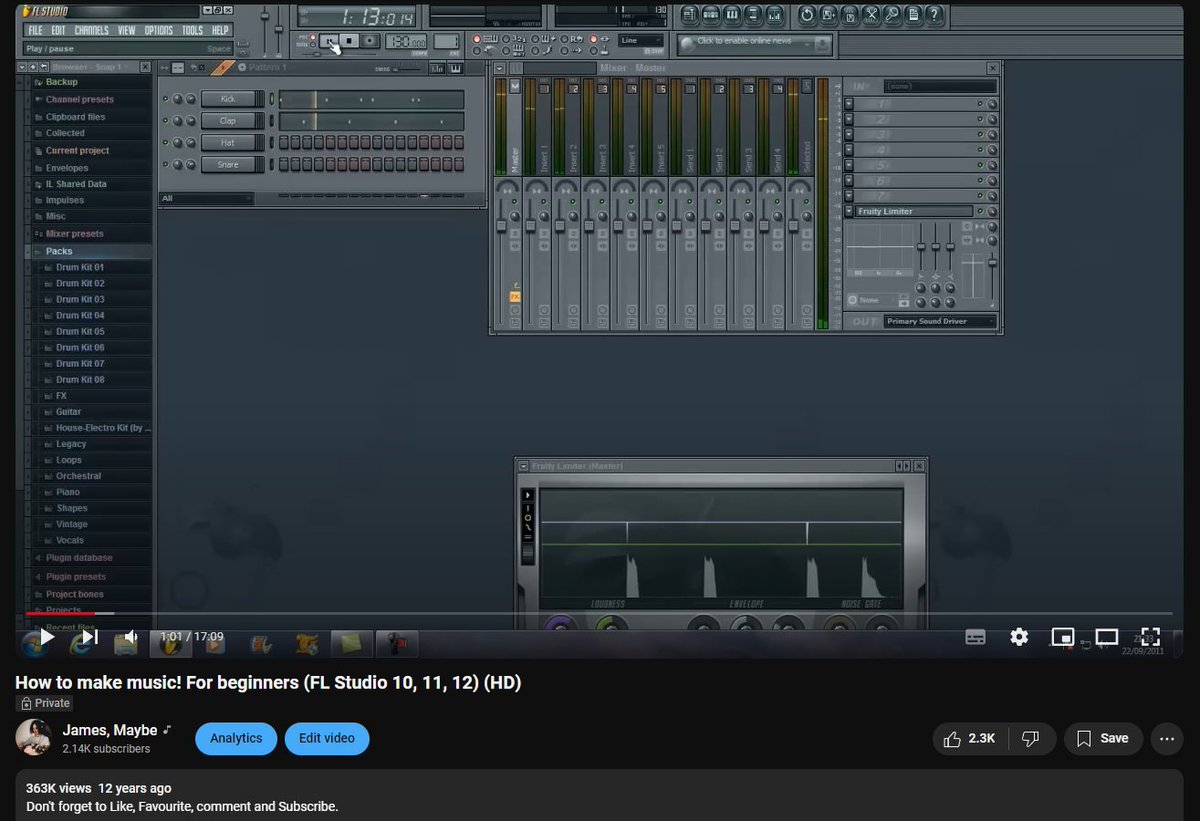1200x821 pixels.
Task: Click the microphone toolbar icon
Action: click(892, 14)
